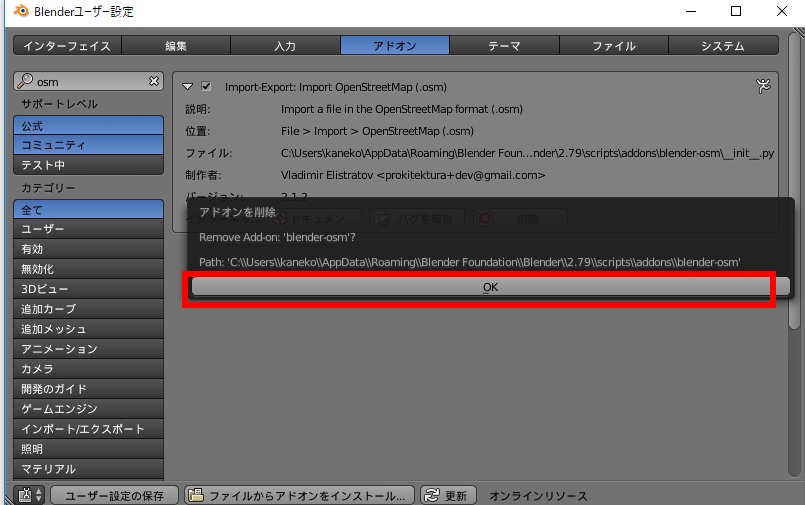Viewport: 805px width, 505px height.
Task: Select the 全て category
Action: pos(88,209)
